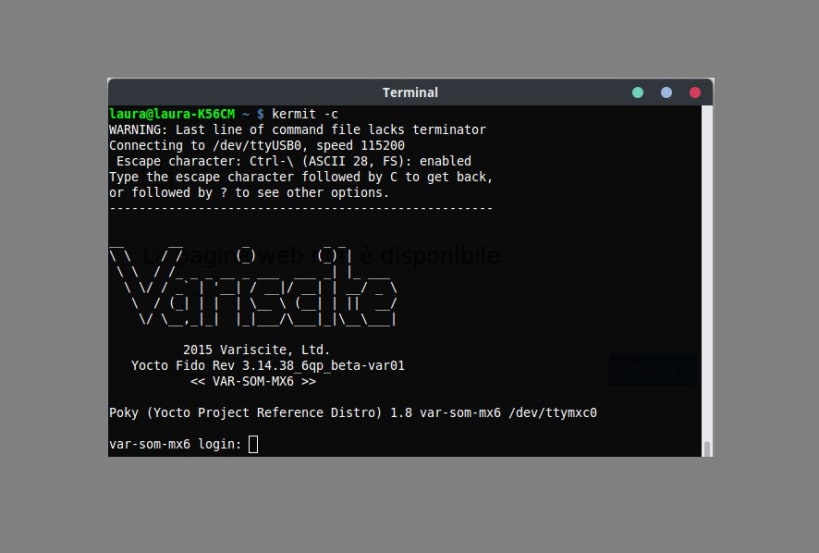Click 'or followed by ? to see other options.' line

[x=249, y=193]
